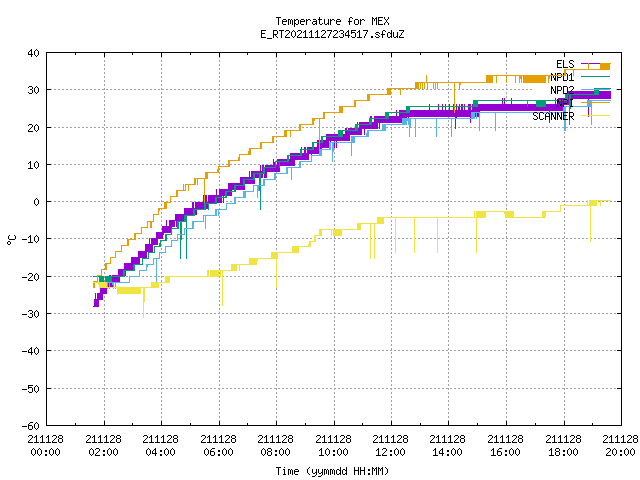Click the x-axis tick label '211128 18:00'
The height and width of the screenshot is (480, 640).
tap(564, 445)
